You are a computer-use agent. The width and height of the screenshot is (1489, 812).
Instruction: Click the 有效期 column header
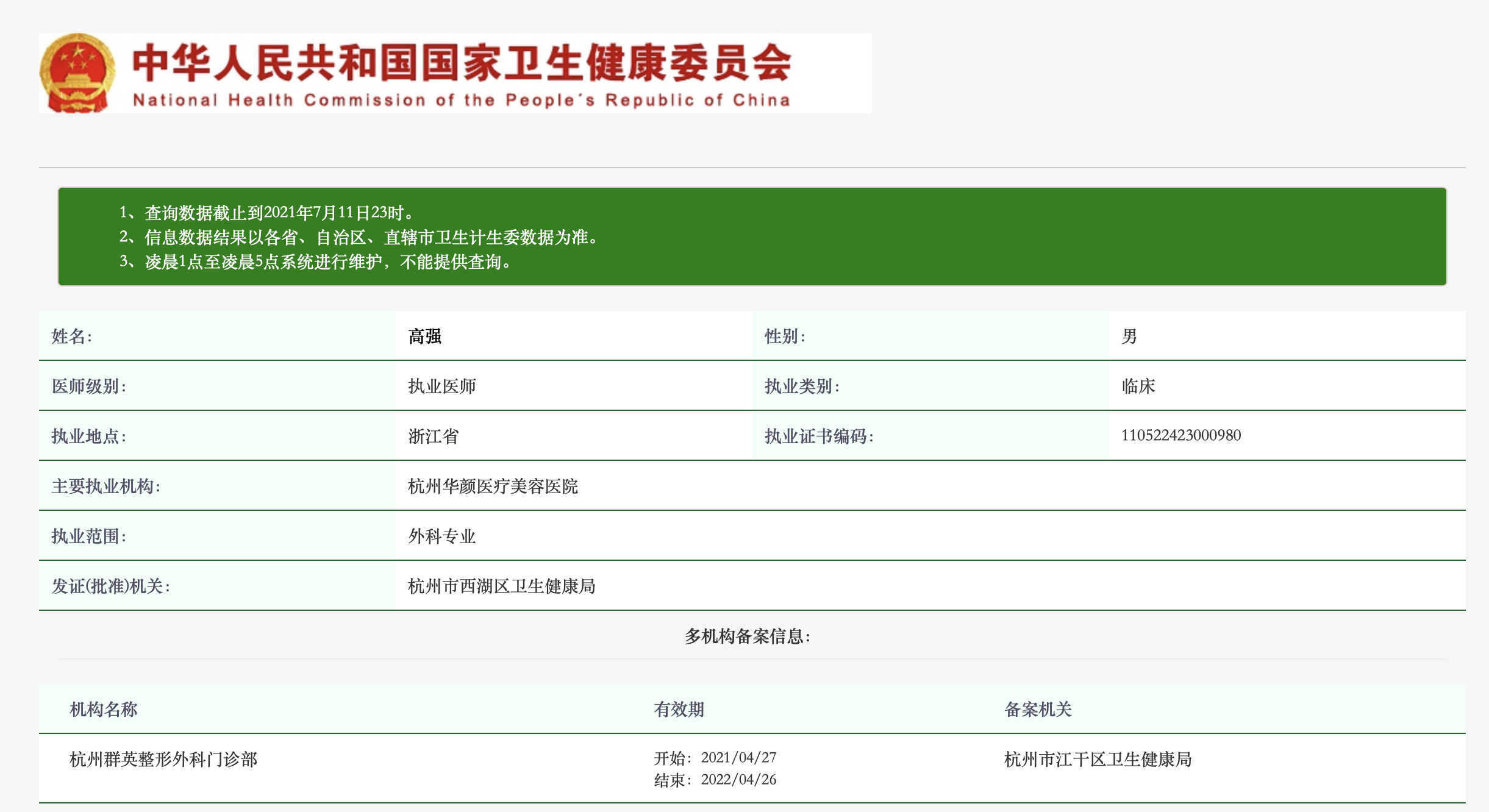point(679,710)
